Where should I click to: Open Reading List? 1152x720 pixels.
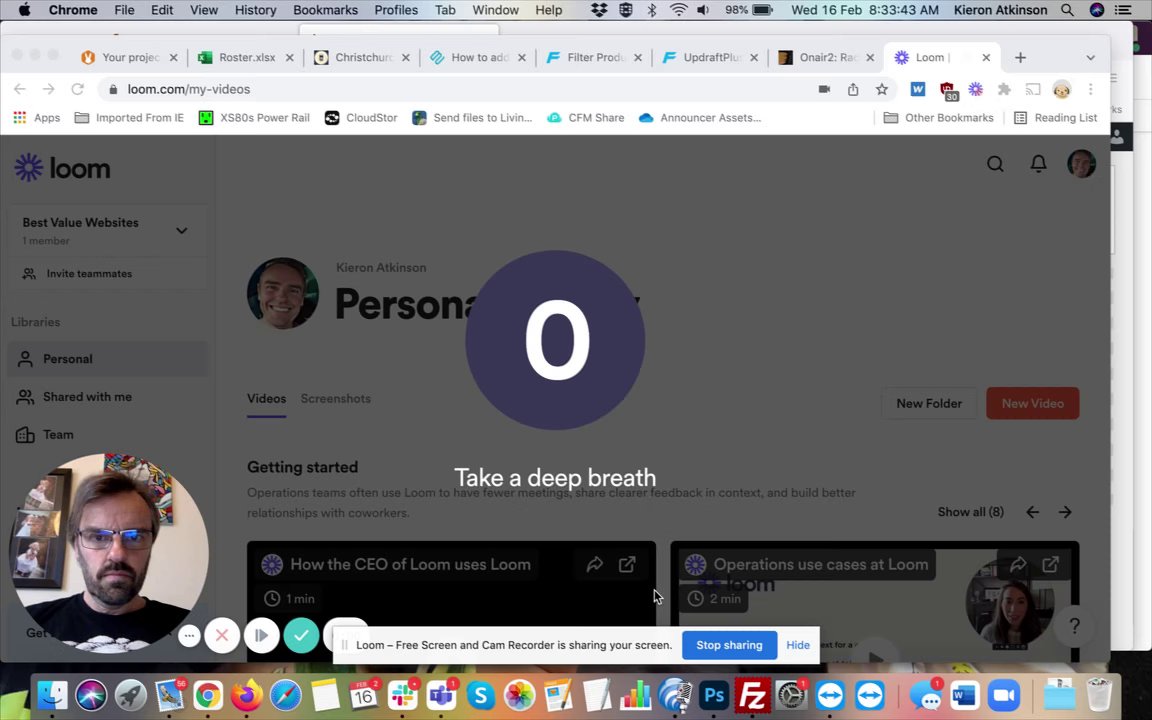click(1055, 118)
